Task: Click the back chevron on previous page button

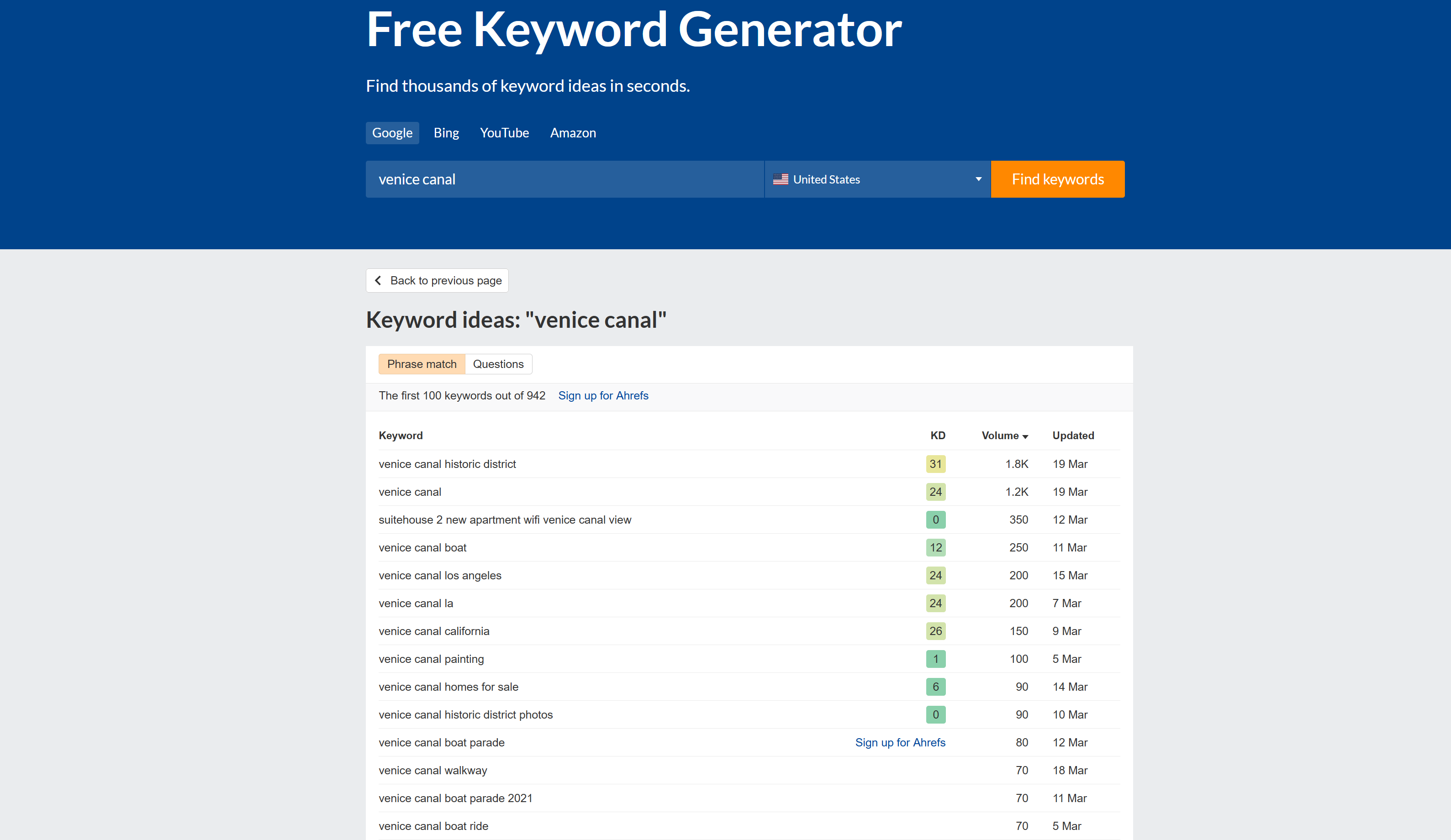Action: 378,280
